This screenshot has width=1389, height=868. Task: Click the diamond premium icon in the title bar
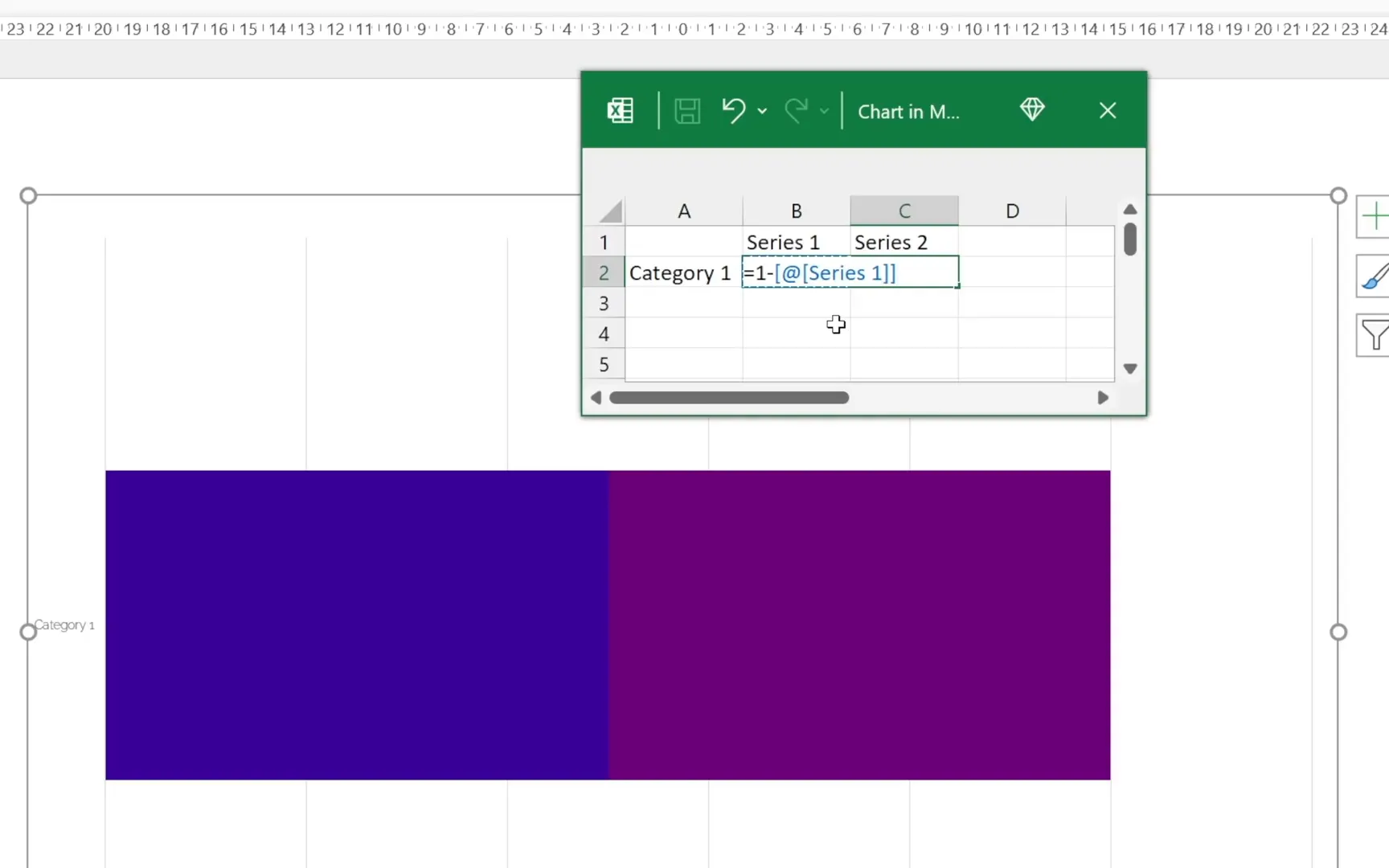coord(1032,109)
